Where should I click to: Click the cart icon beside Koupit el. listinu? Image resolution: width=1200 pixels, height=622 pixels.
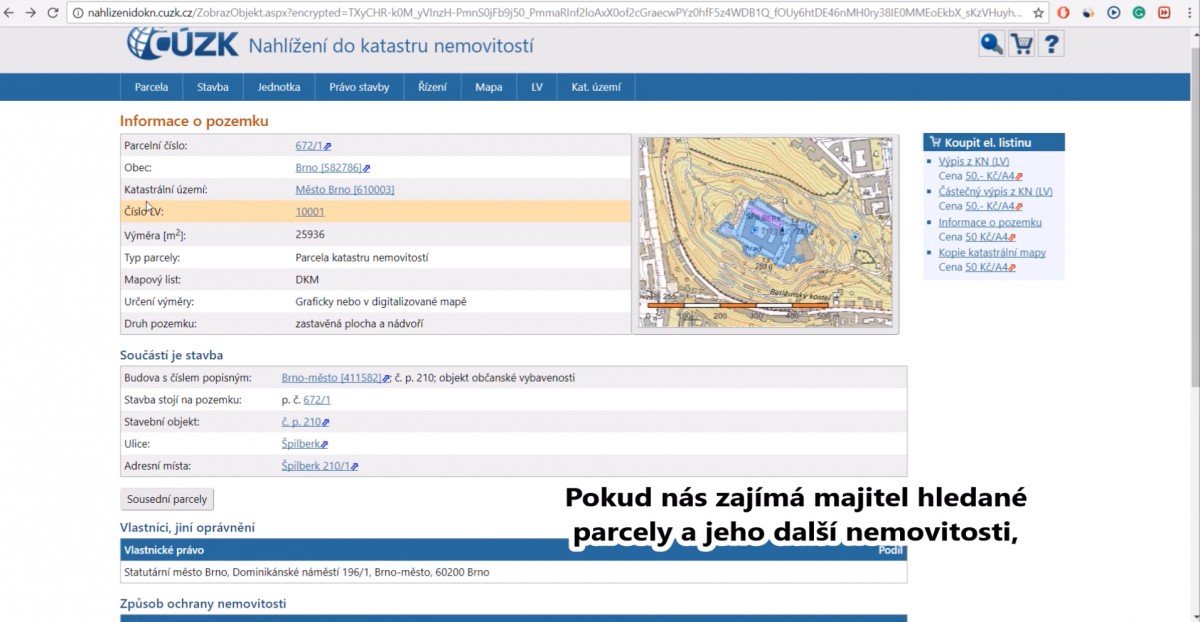935,142
